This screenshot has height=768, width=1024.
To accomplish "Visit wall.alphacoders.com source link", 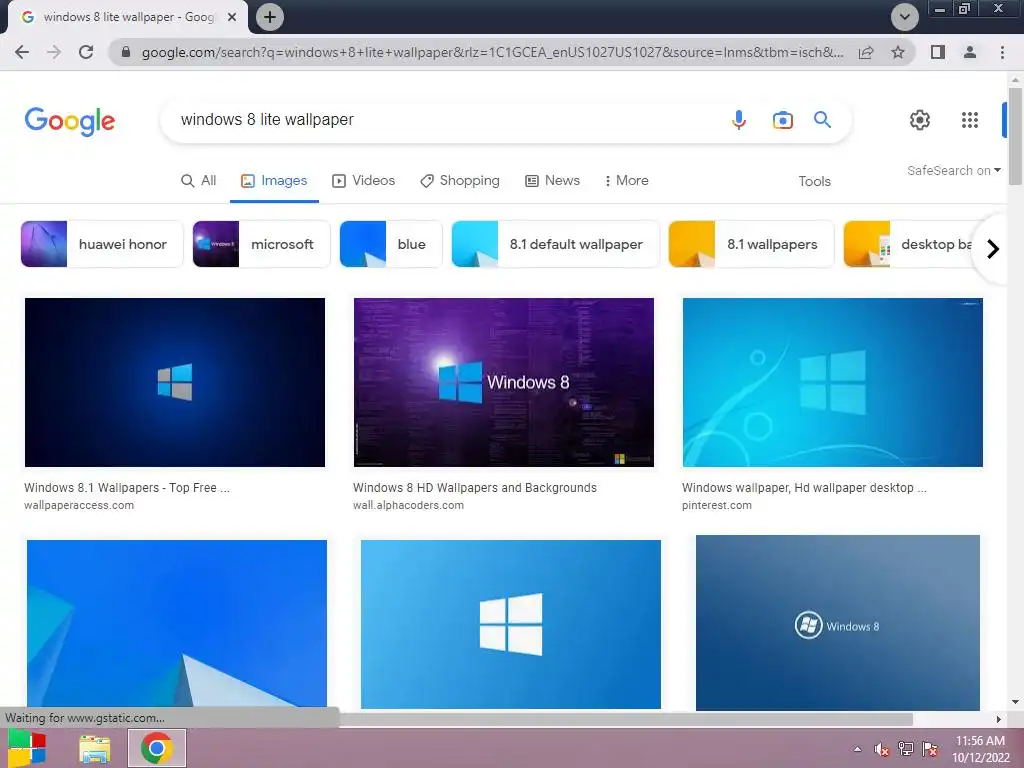I will [x=408, y=505].
